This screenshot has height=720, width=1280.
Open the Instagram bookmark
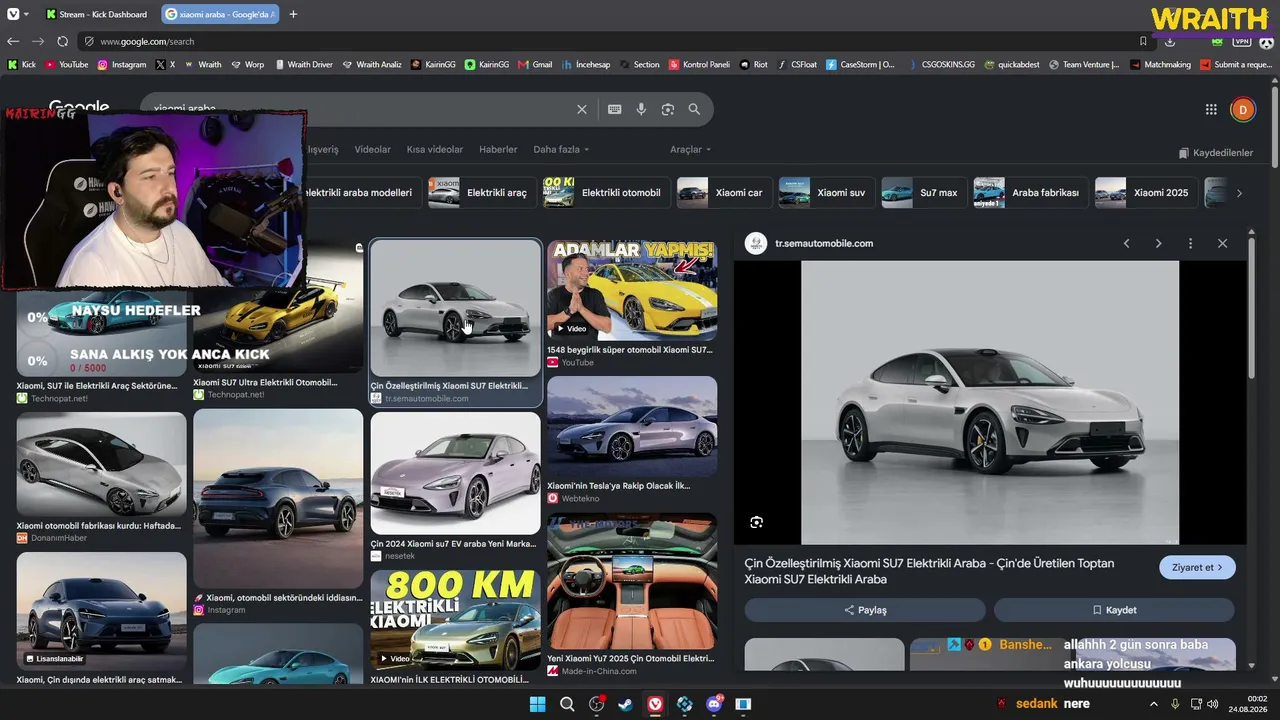(x=122, y=64)
